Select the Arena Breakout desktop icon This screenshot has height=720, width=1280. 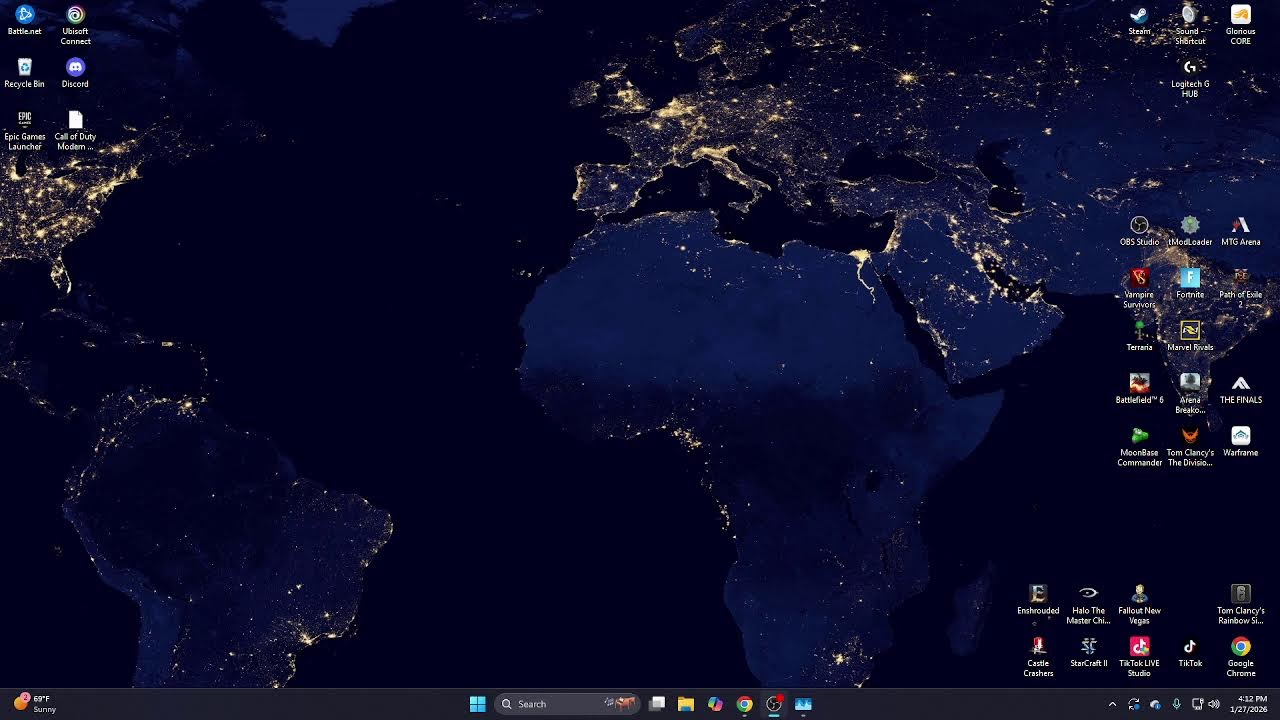1189,394
